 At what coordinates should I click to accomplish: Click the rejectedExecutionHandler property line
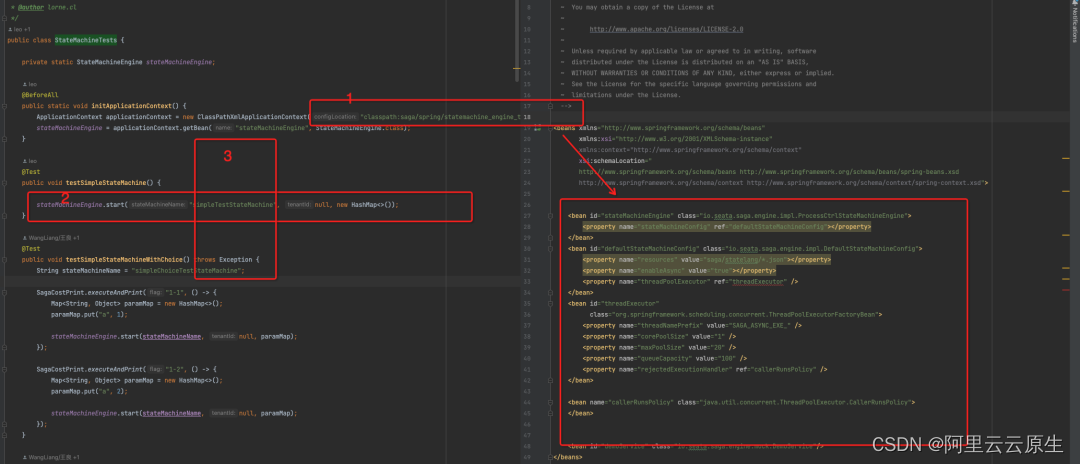(x=705, y=369)
